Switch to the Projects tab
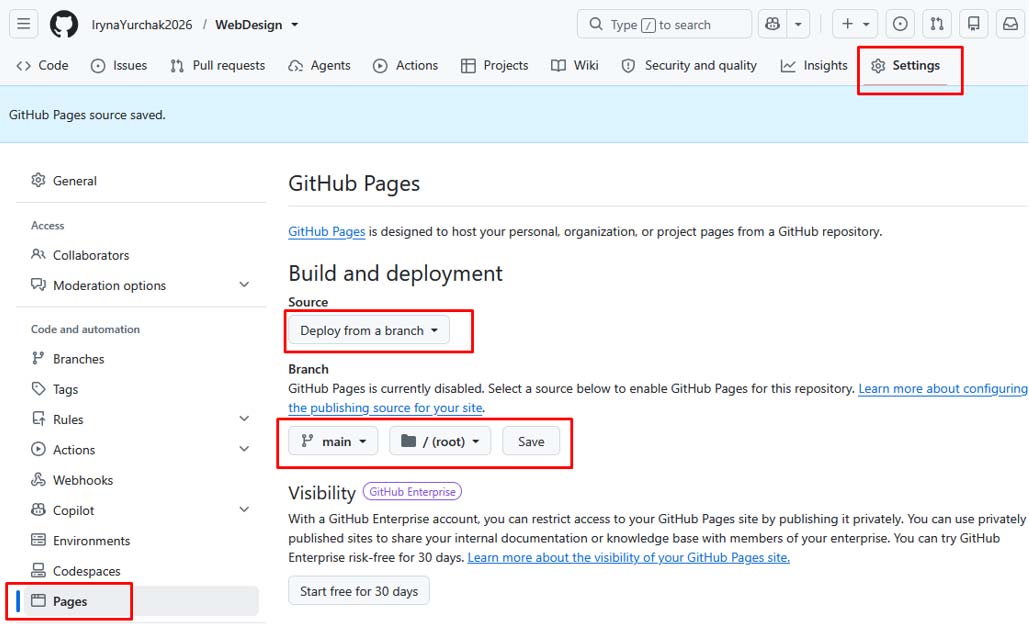This screenshot has height=626, width=1029. coord(495,66)
